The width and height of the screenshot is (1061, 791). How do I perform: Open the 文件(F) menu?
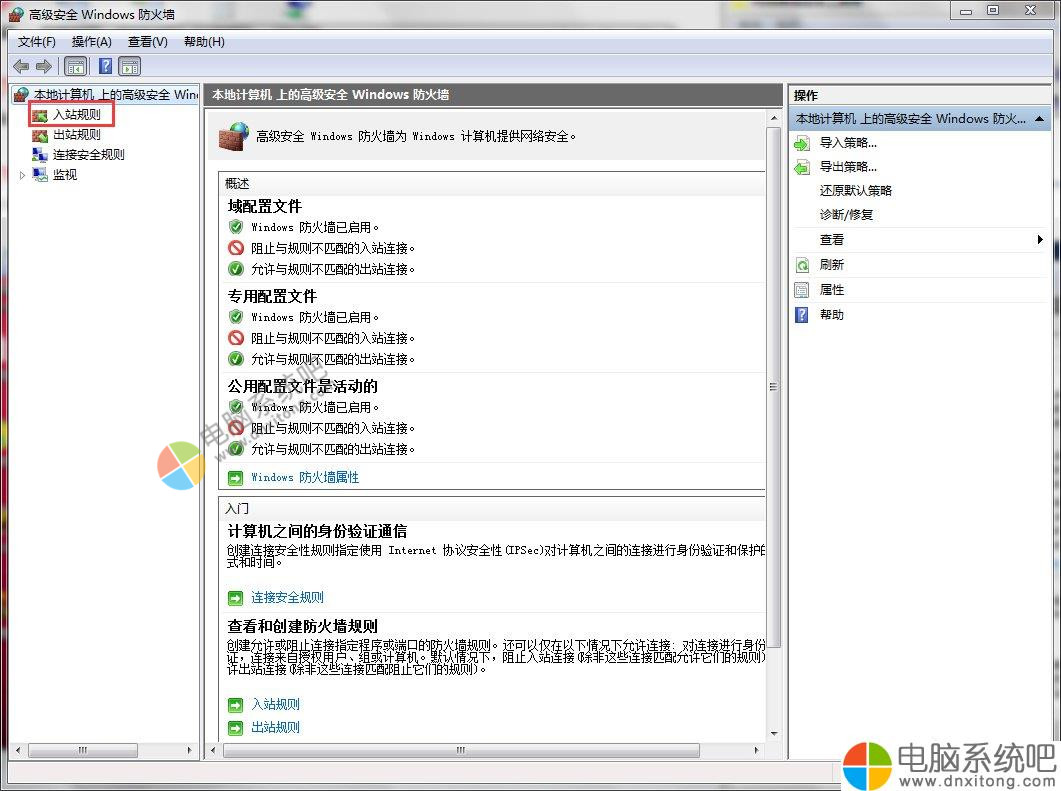coord(37,42)
